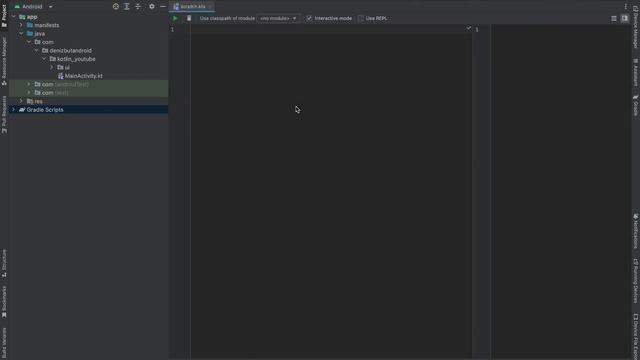This screenshot has width=640, height=360.
Task: Enable the Use REPL checkbox
Action: pyautogui.click(x=361, y=18)
